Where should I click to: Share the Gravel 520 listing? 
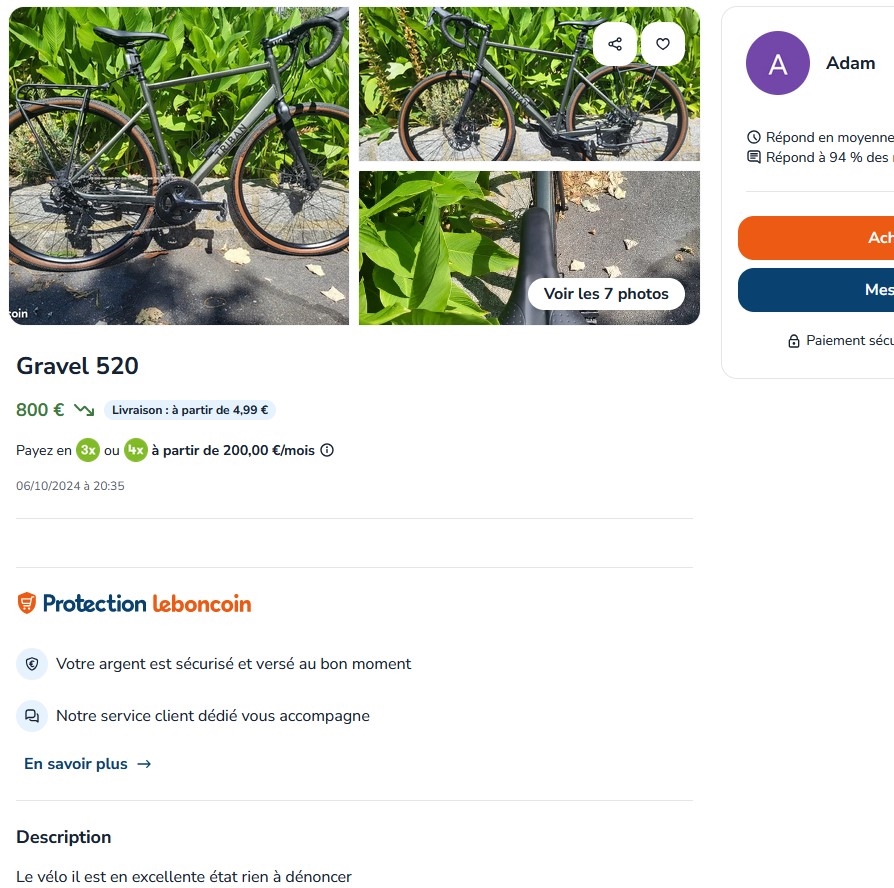(614, 43)
